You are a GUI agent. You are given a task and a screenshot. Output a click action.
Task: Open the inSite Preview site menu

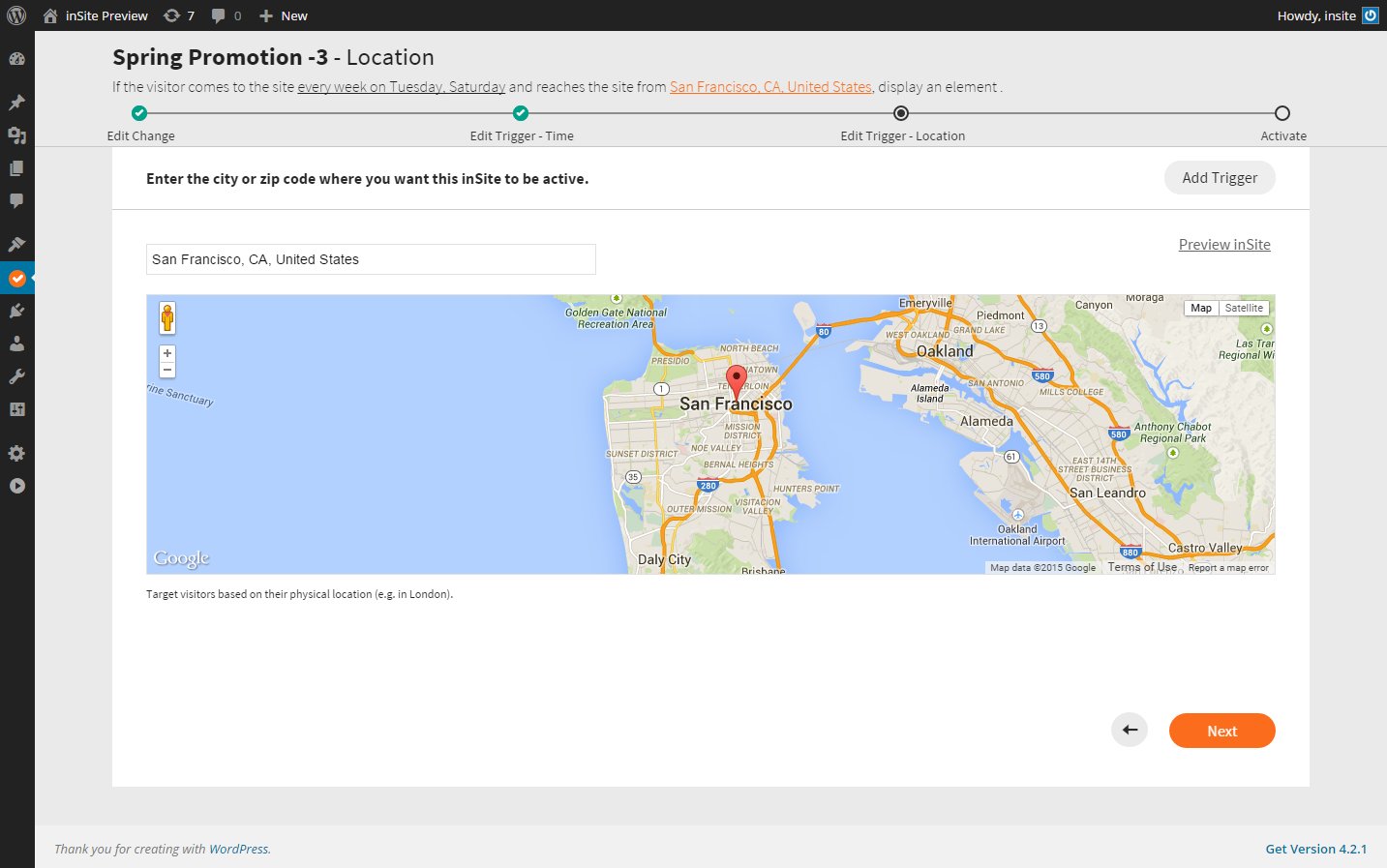point(96,15)
